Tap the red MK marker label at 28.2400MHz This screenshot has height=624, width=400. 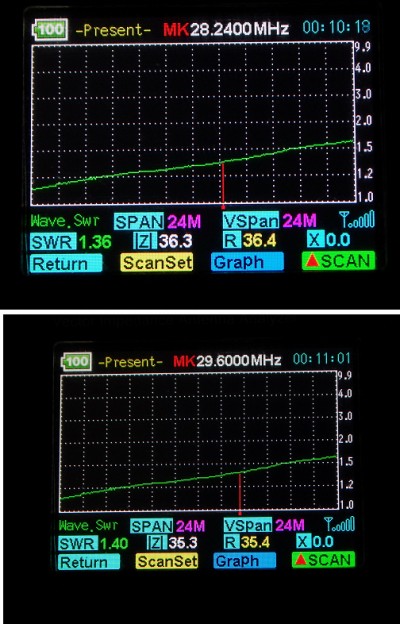(176, 29)
